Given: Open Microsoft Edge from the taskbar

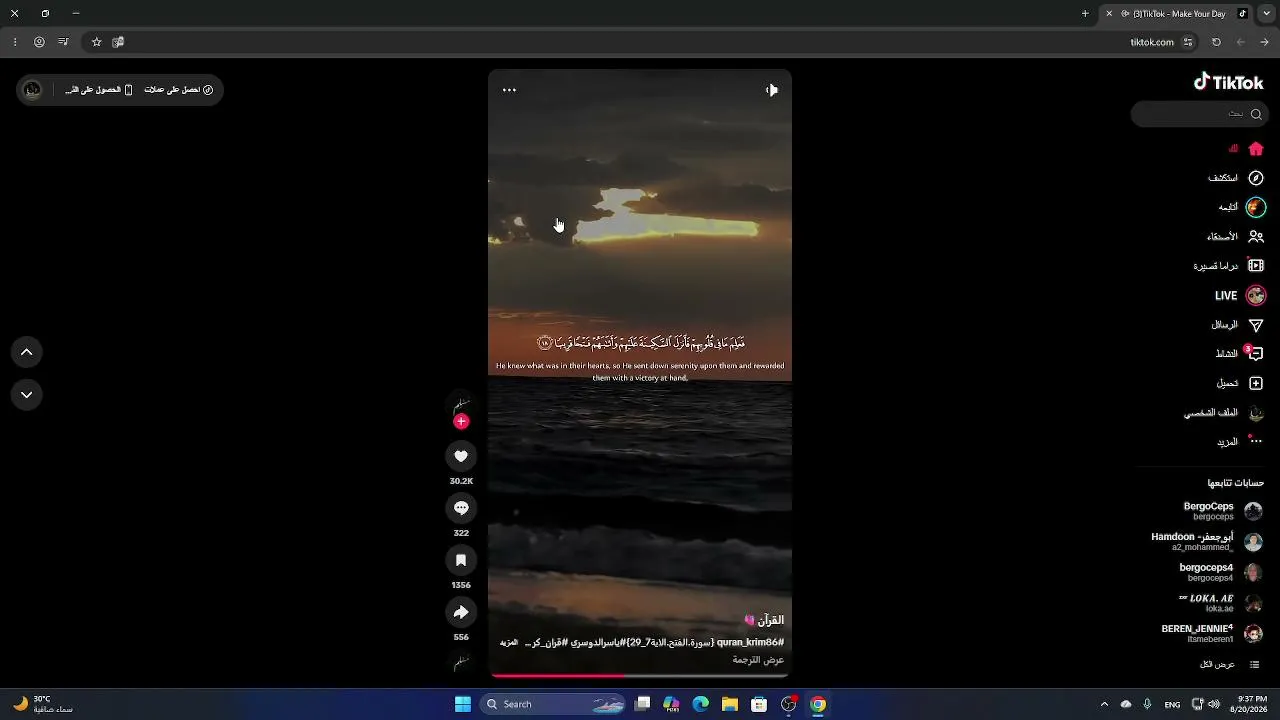Looking at the screenshot, I should [701, 704].
